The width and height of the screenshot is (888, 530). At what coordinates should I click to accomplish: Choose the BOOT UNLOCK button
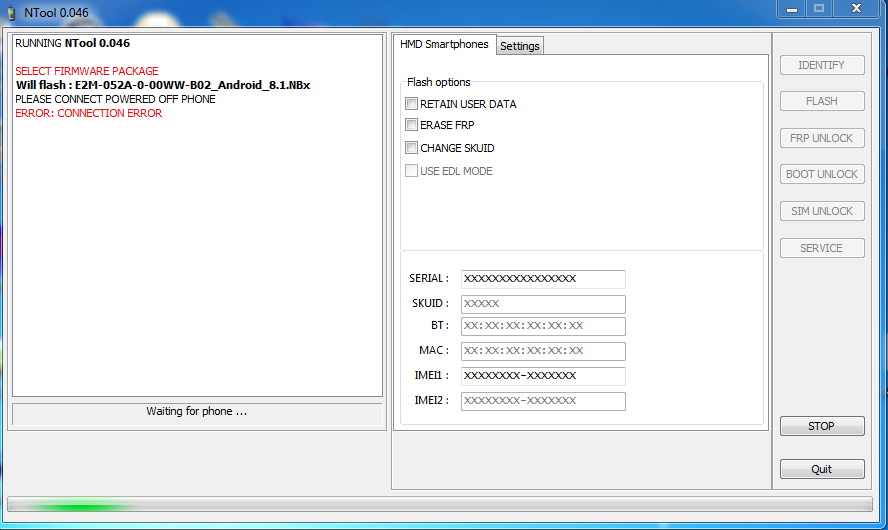pyautogui.click(x=822, y=174)
